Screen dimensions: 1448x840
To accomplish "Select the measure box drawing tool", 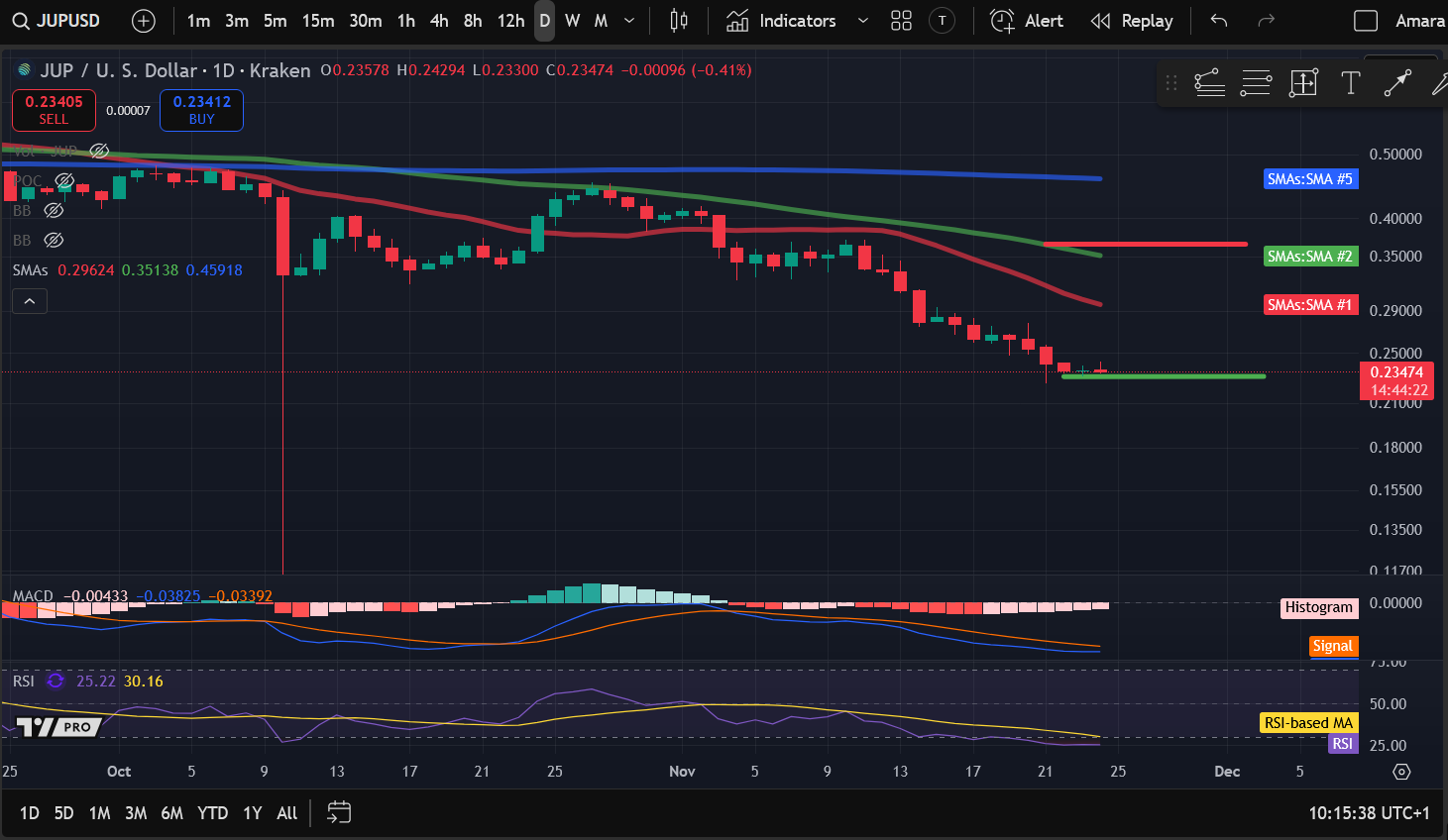I will (x=1303, y=84).
